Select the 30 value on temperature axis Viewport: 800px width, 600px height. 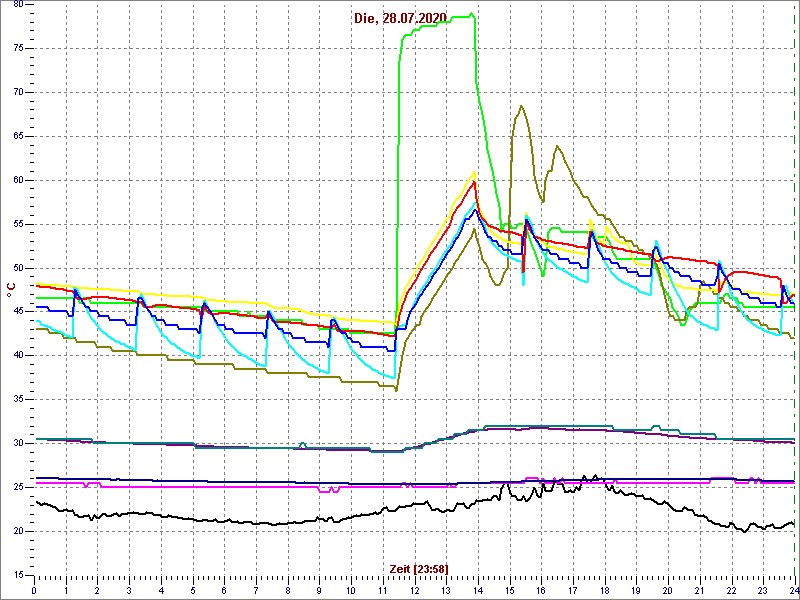pos(17,443)
